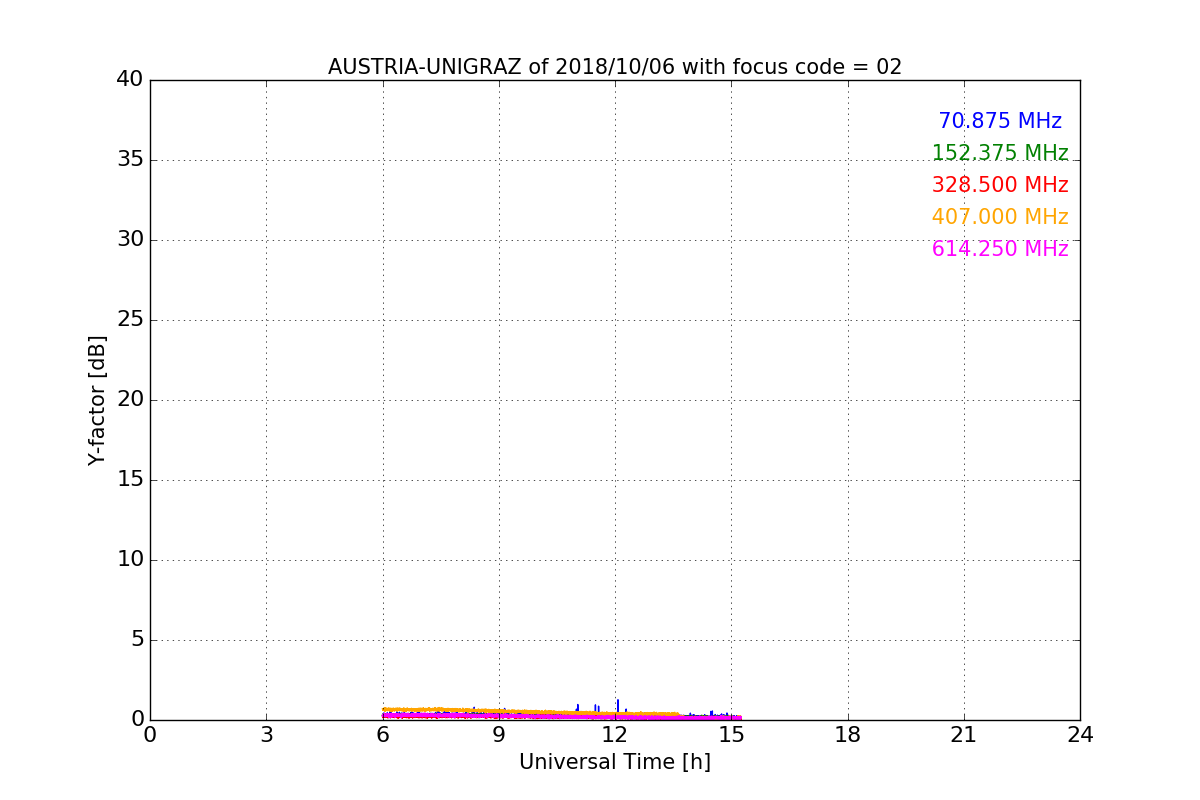Click the x-axis tick label 24
1200x800 pixels.
[x=1080, y=735]
